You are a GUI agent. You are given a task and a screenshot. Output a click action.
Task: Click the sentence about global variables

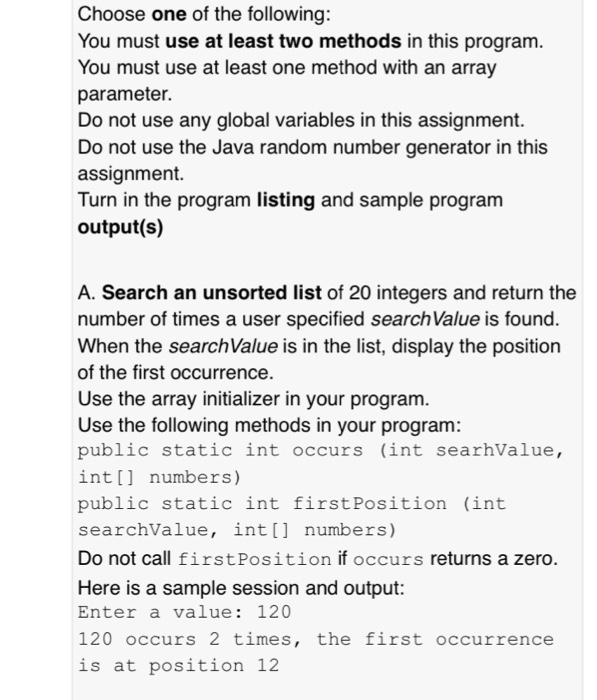(301, 121)
